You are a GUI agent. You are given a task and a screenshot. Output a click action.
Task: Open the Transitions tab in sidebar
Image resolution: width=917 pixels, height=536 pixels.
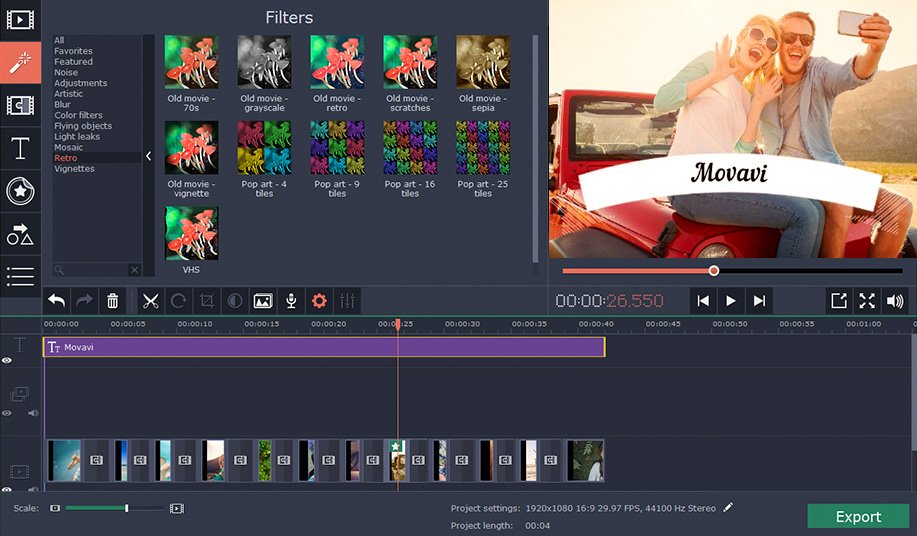20,105
